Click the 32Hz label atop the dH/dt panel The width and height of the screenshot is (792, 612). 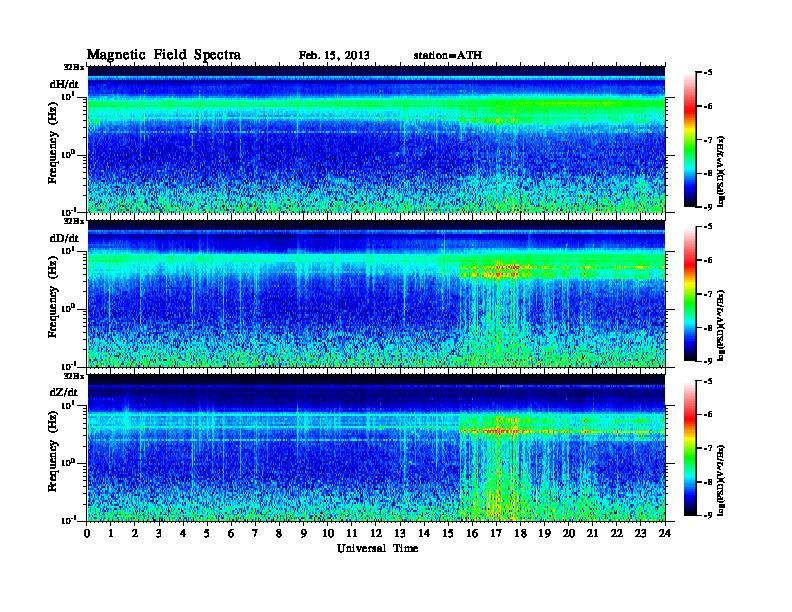pyautogui.click(x=74, y=67)
